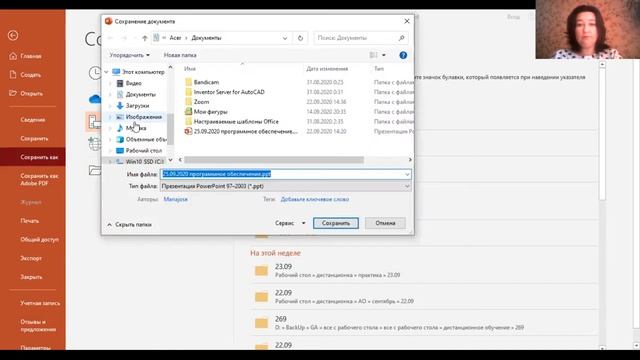640x360 pixels.
Task: Open the 22.09 дистанционка АО folder
Action: point(424,297)
